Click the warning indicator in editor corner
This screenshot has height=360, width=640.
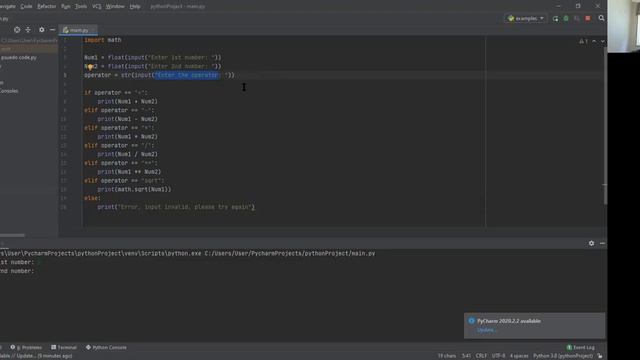[583, 41]
